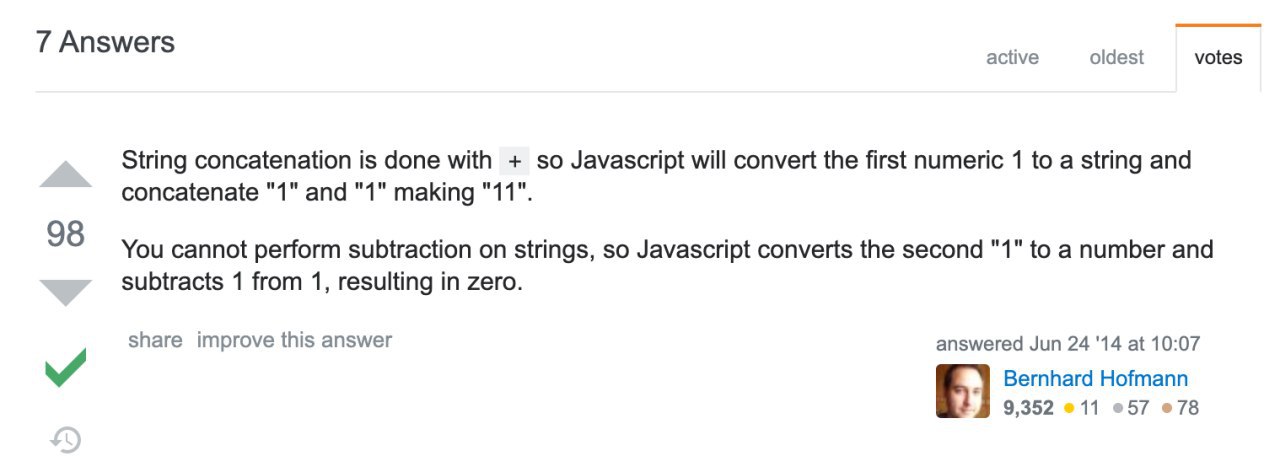Downvote the answer with the down arrow
Viewport: 1280px width, 472px height.
[x=66, y=292]
